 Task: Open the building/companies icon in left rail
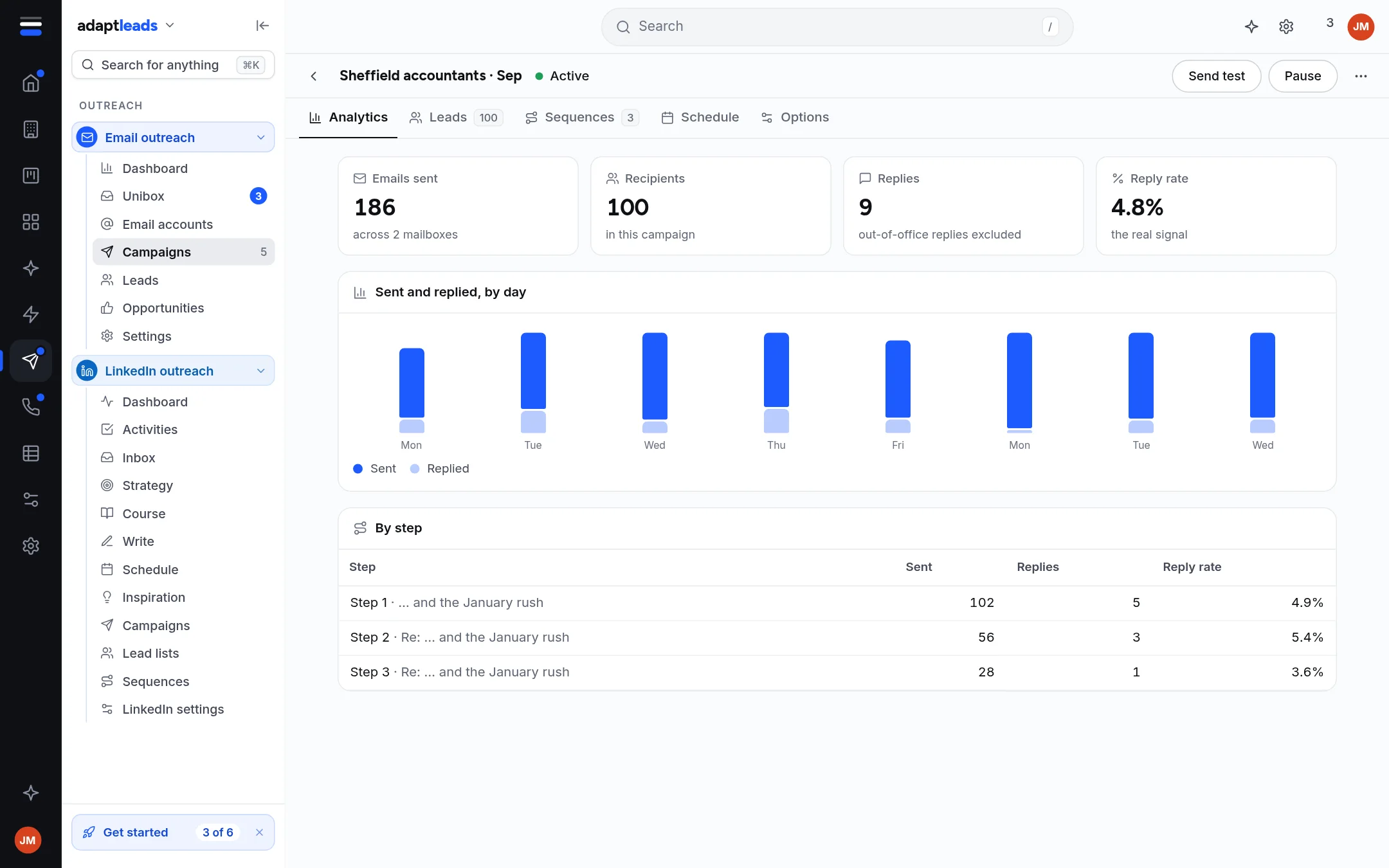31,129
